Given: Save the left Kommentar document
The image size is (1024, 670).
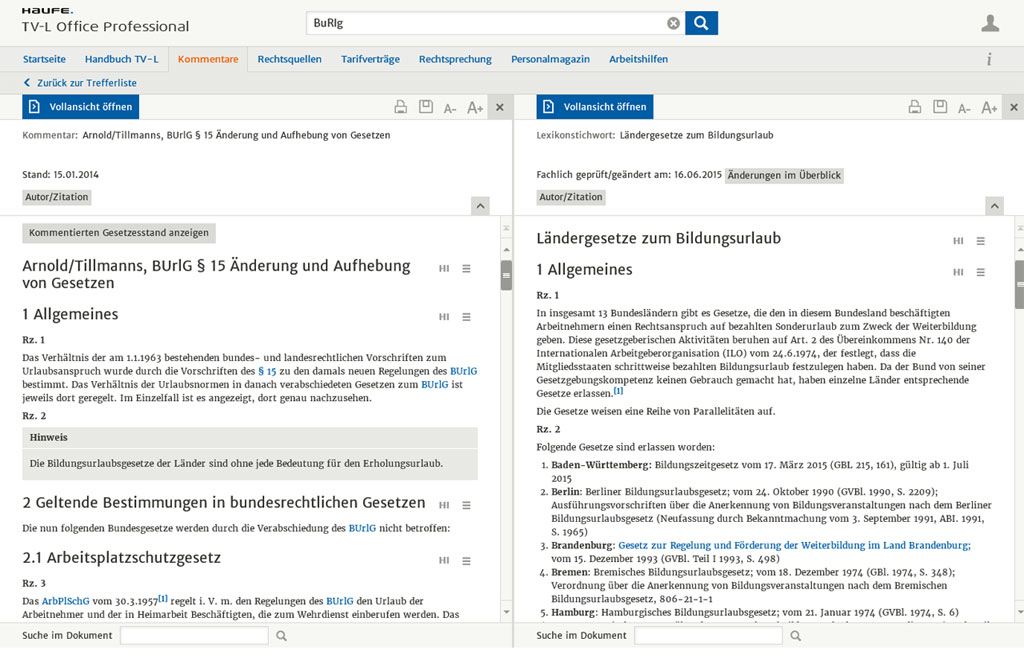Looking at the screenshot, I should pyautogui.click(x=426, y=106).
